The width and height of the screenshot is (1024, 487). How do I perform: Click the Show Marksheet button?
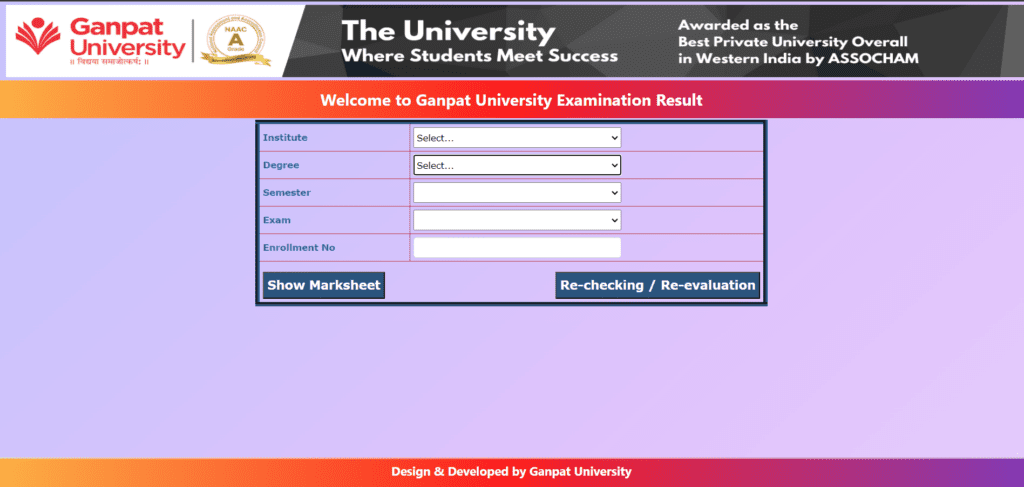(324, 285)
